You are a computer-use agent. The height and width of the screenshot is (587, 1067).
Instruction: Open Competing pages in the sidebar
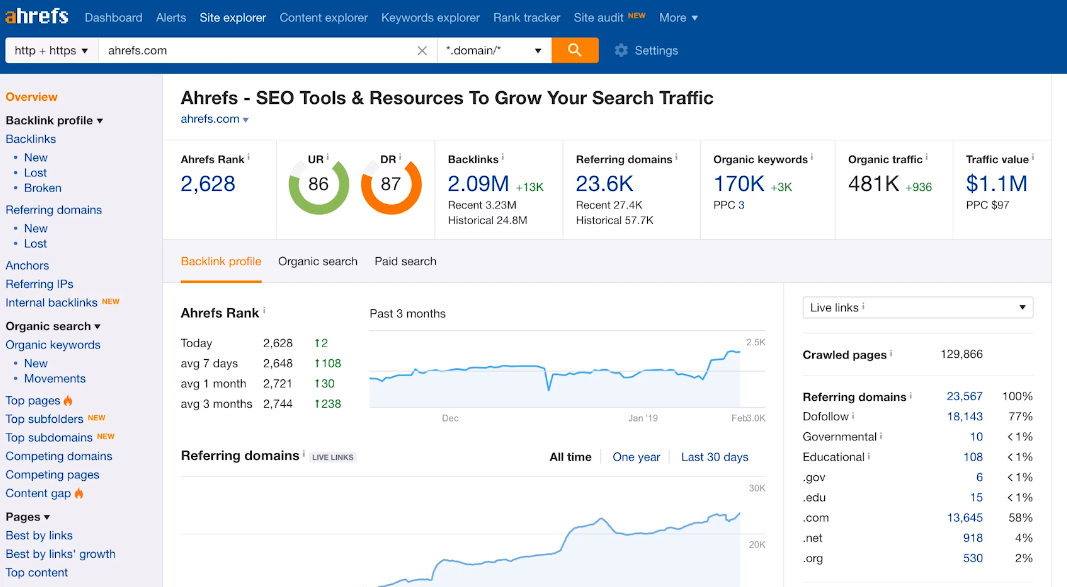pyautogui.click(x=52, y=475)
